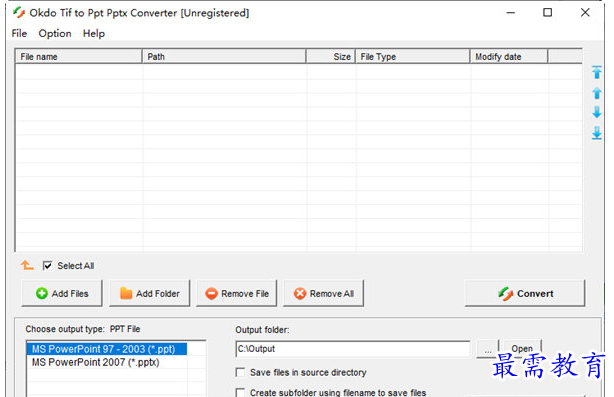
Task: Click the Add Folder button
Action: tap(150, 293)
